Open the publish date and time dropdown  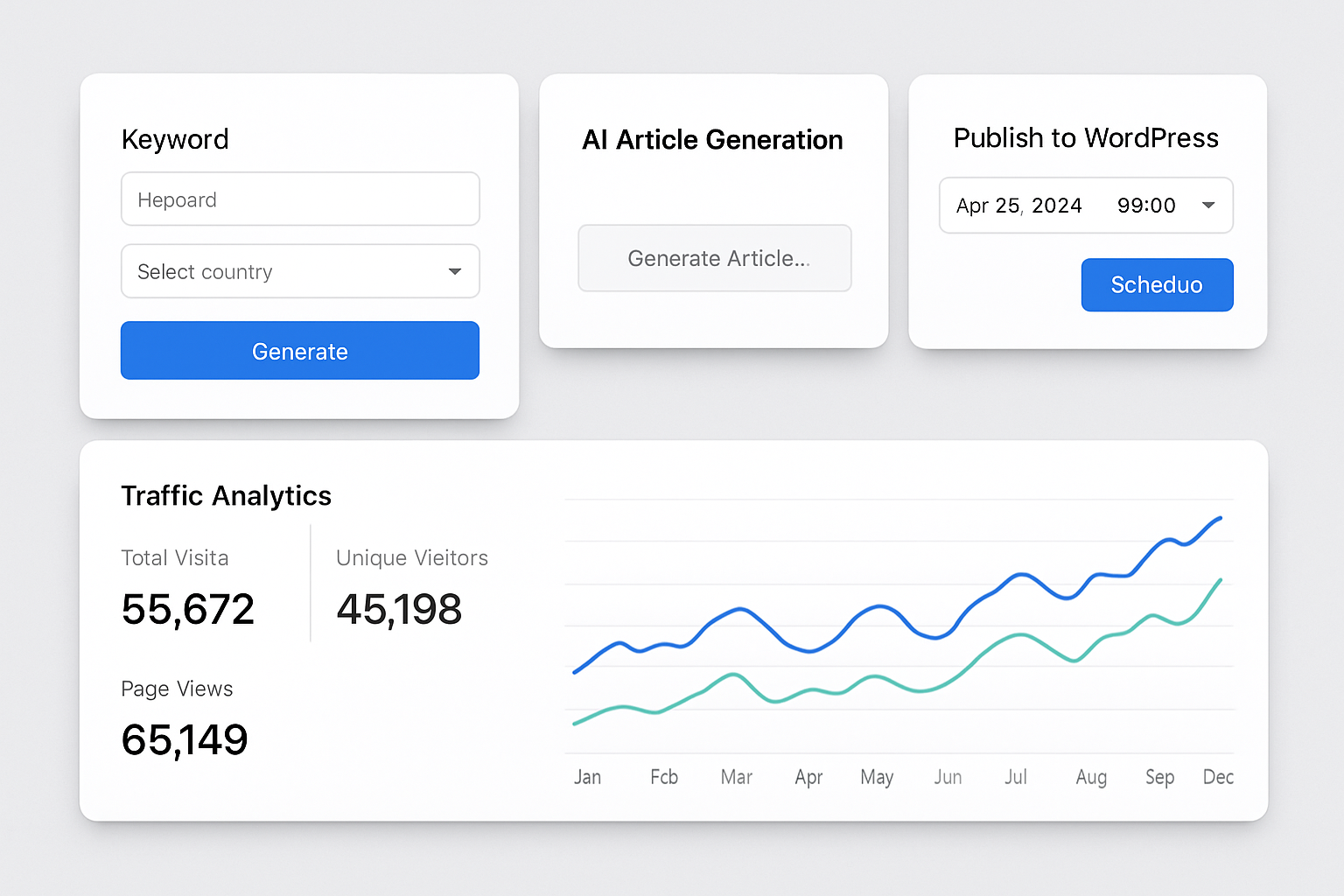pyautogui.click(x=1086, y=206)
